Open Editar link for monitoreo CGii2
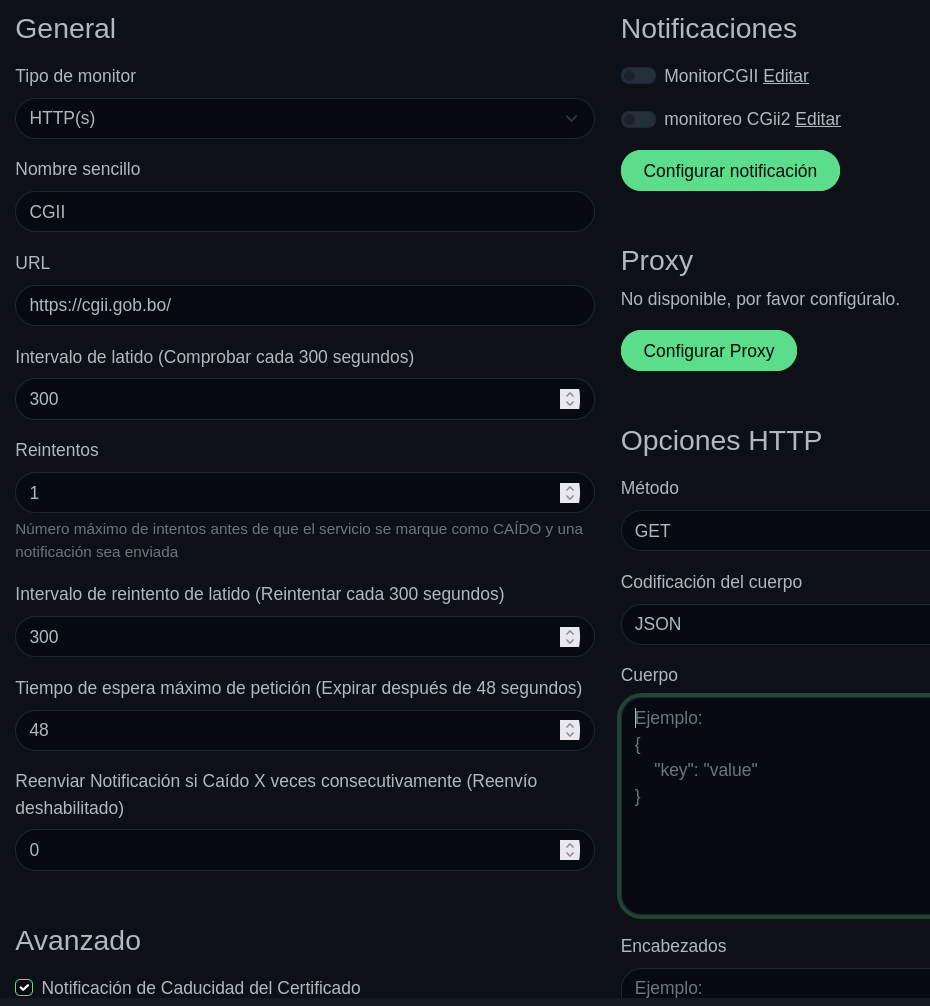This screenshot has height=1006, width=930. tap(818, 119)
